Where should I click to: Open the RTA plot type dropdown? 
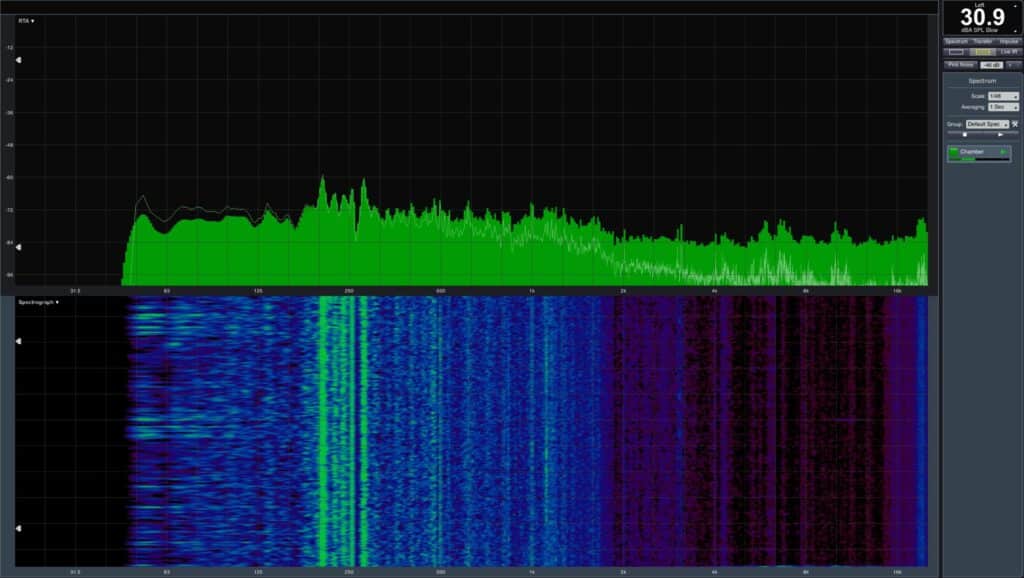coord(26,21)
